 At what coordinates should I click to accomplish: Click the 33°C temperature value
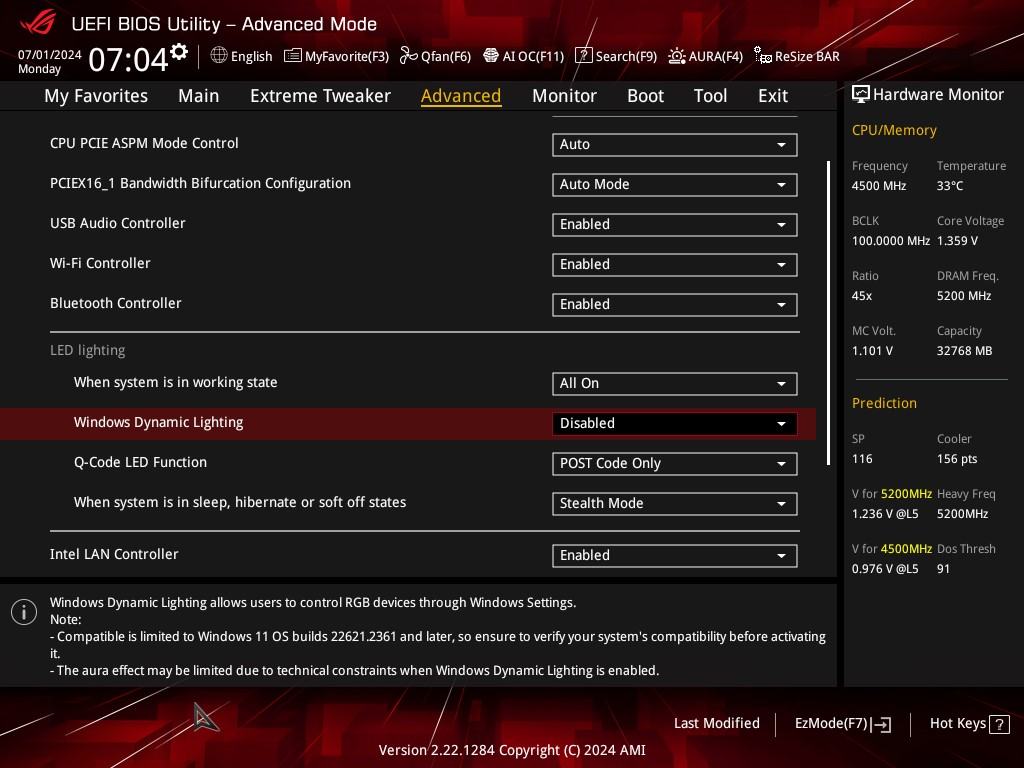950,185
